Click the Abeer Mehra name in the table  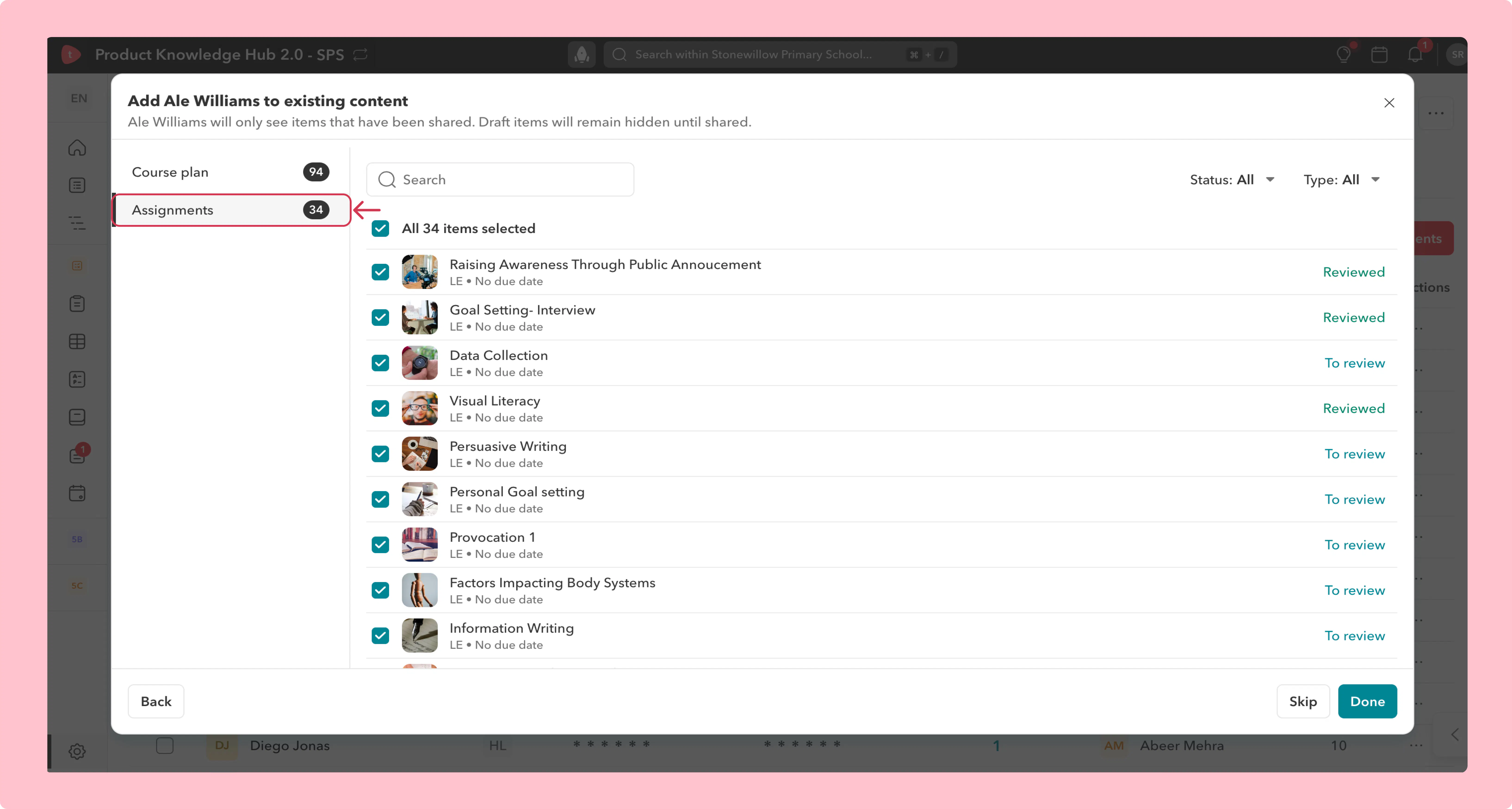tap(1182, 746)
